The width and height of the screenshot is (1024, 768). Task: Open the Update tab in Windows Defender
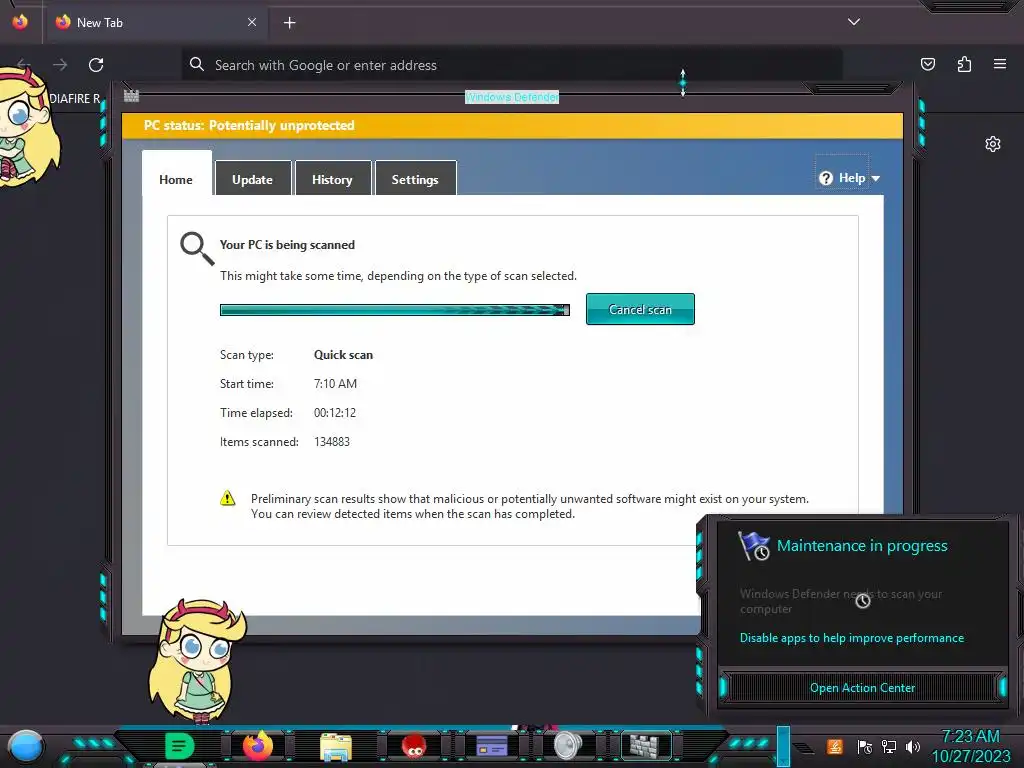(x=253, y=178)
